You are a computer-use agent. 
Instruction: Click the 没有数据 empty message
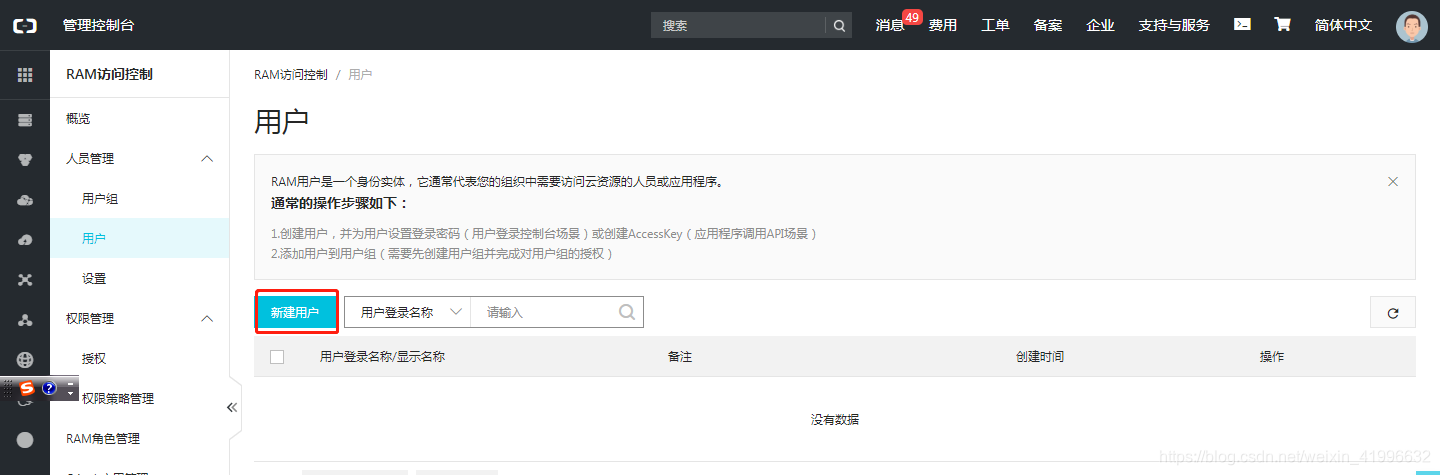coord(835,419)
